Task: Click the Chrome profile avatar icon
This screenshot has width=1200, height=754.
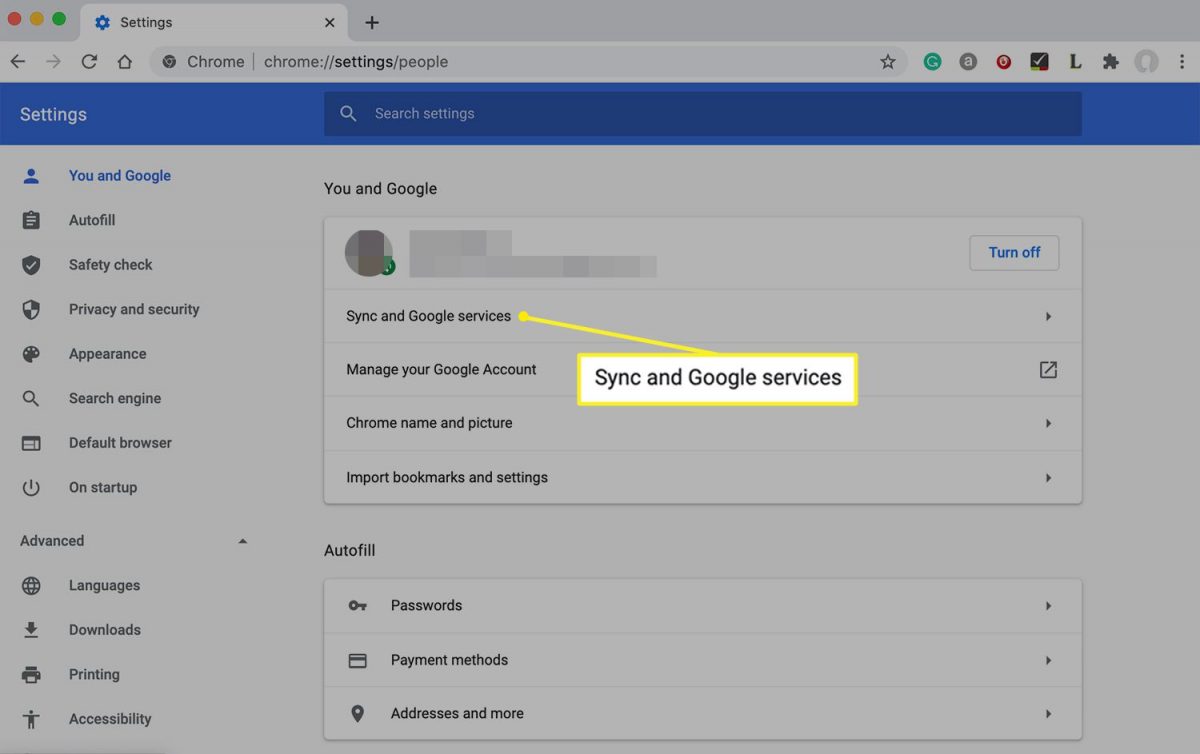Action: [x=1146, y=61]
